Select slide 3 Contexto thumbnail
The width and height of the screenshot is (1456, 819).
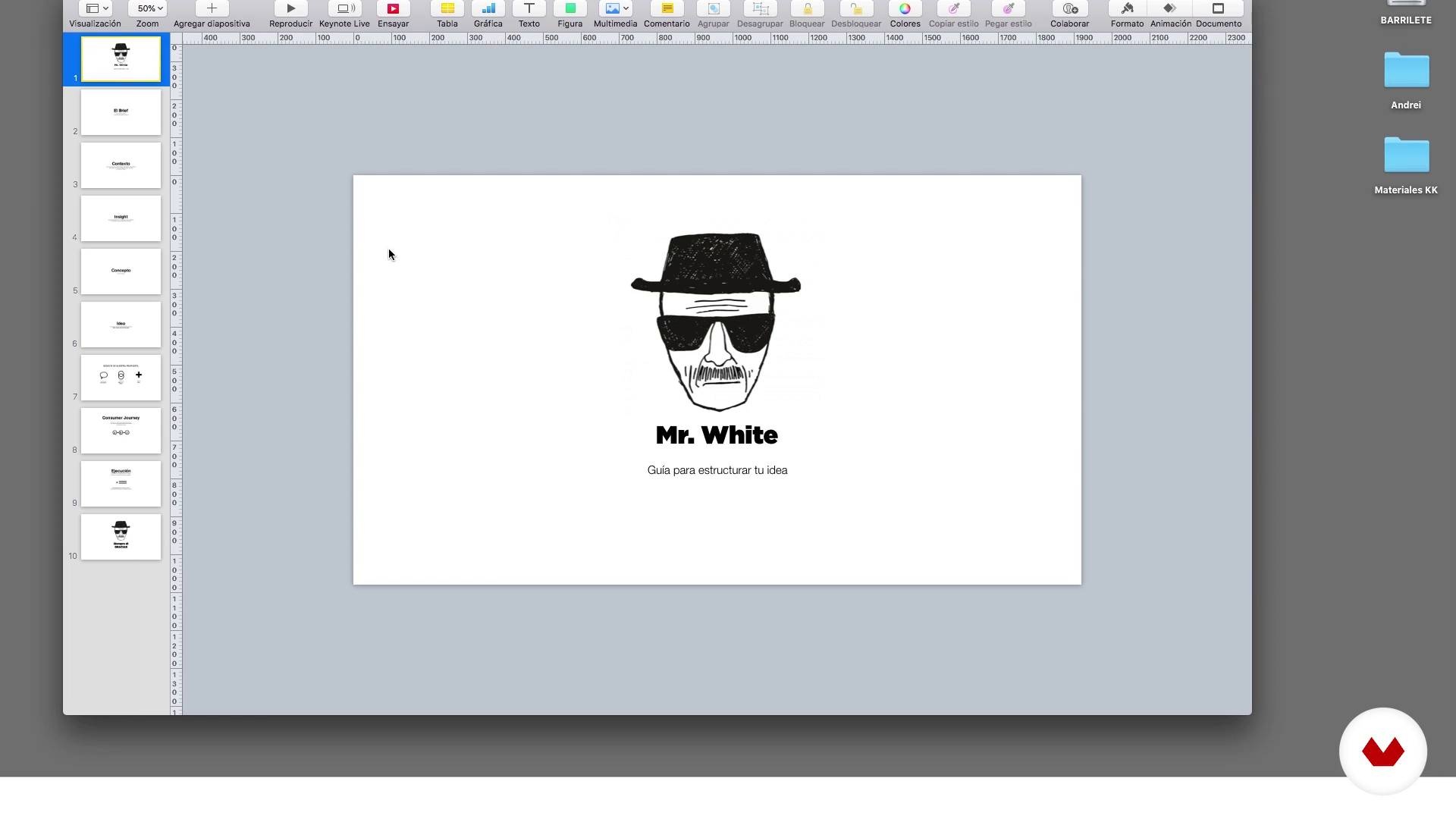[121, 165]
